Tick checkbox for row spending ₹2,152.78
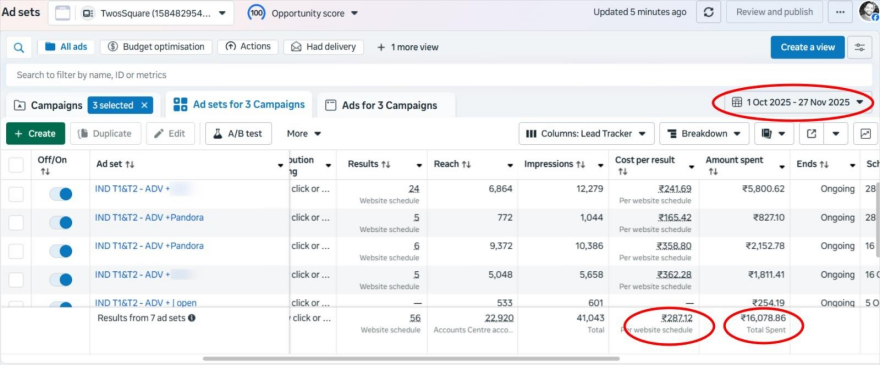Screen dimensions: 880x366 click(16, 251)
